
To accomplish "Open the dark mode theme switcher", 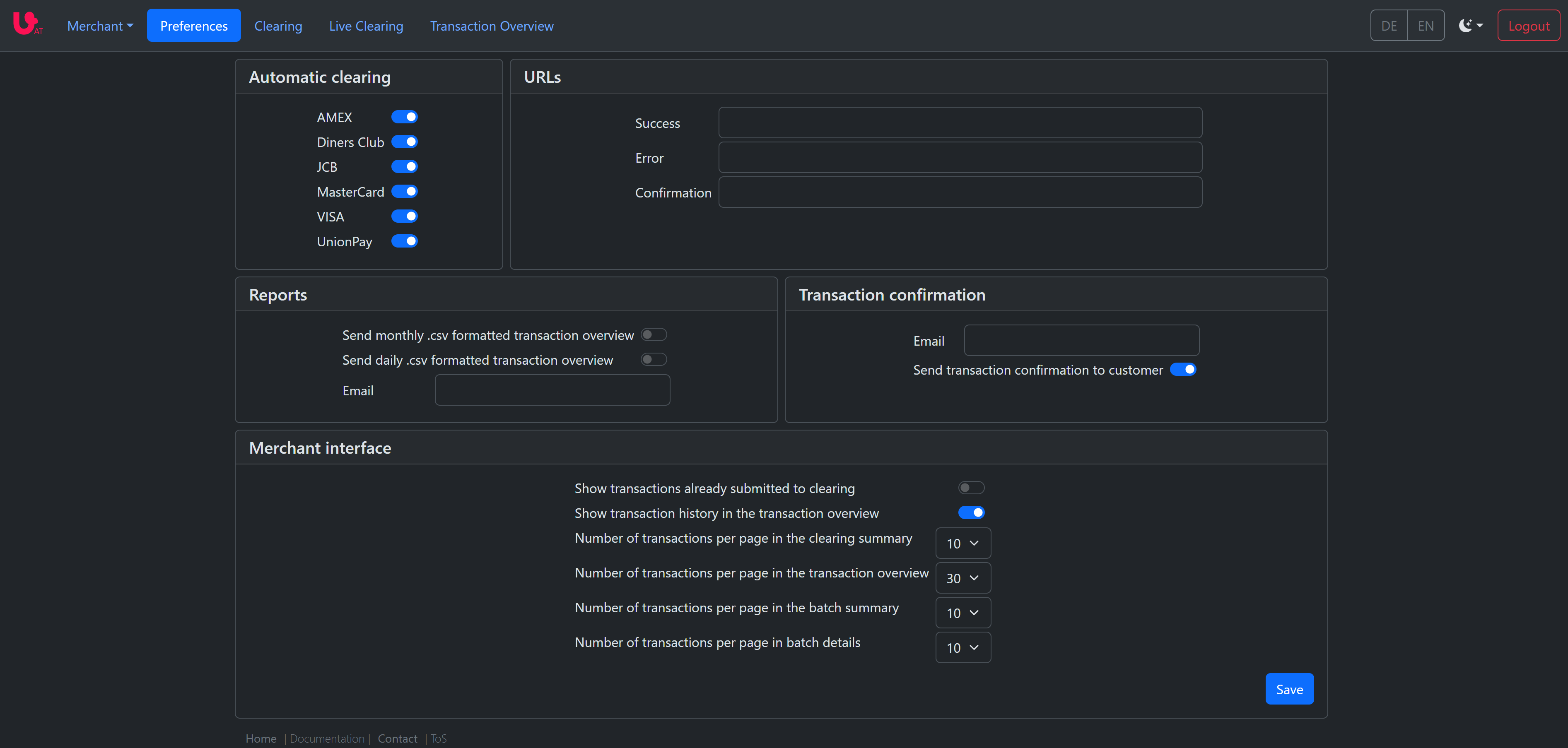I will point(1470,26).
